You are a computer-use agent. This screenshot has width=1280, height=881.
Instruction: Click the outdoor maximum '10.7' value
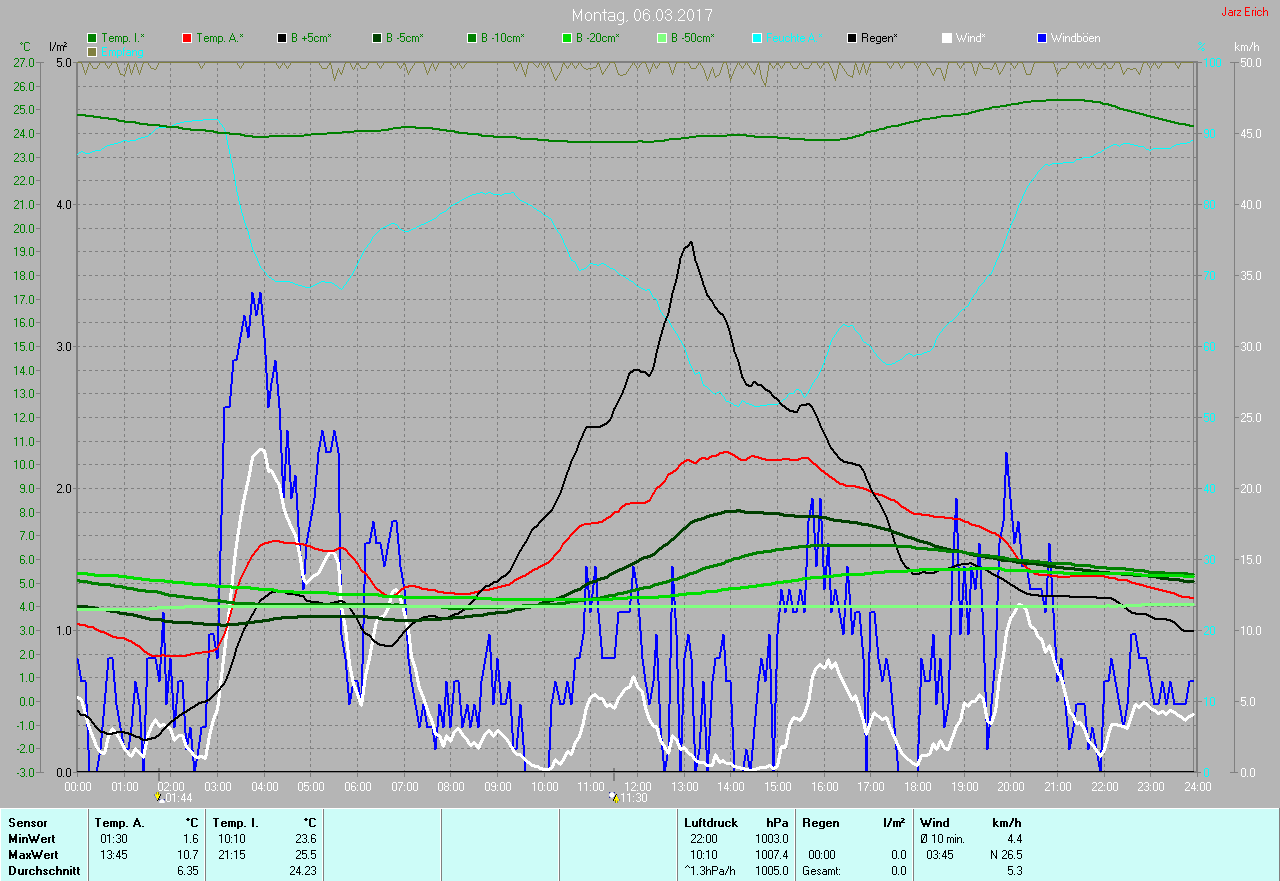pyautogui.click(x=188, y=855)
